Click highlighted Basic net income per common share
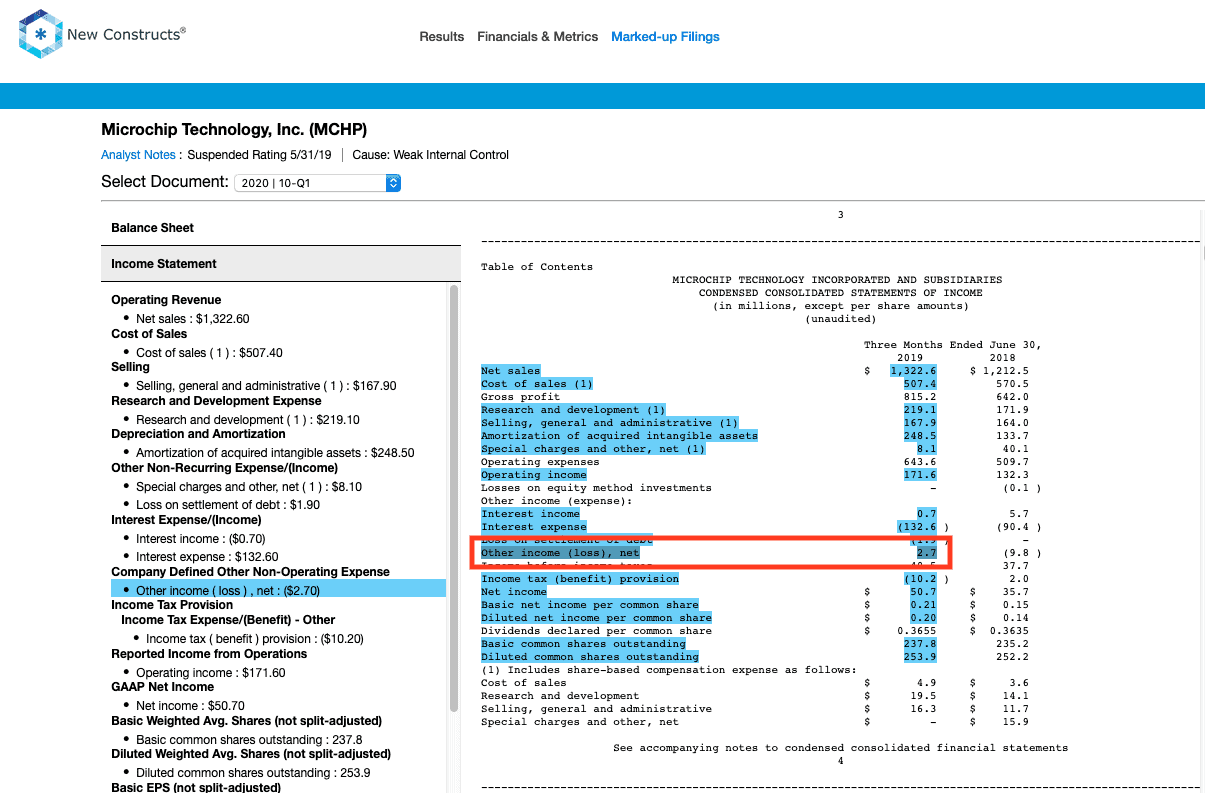 590,605
